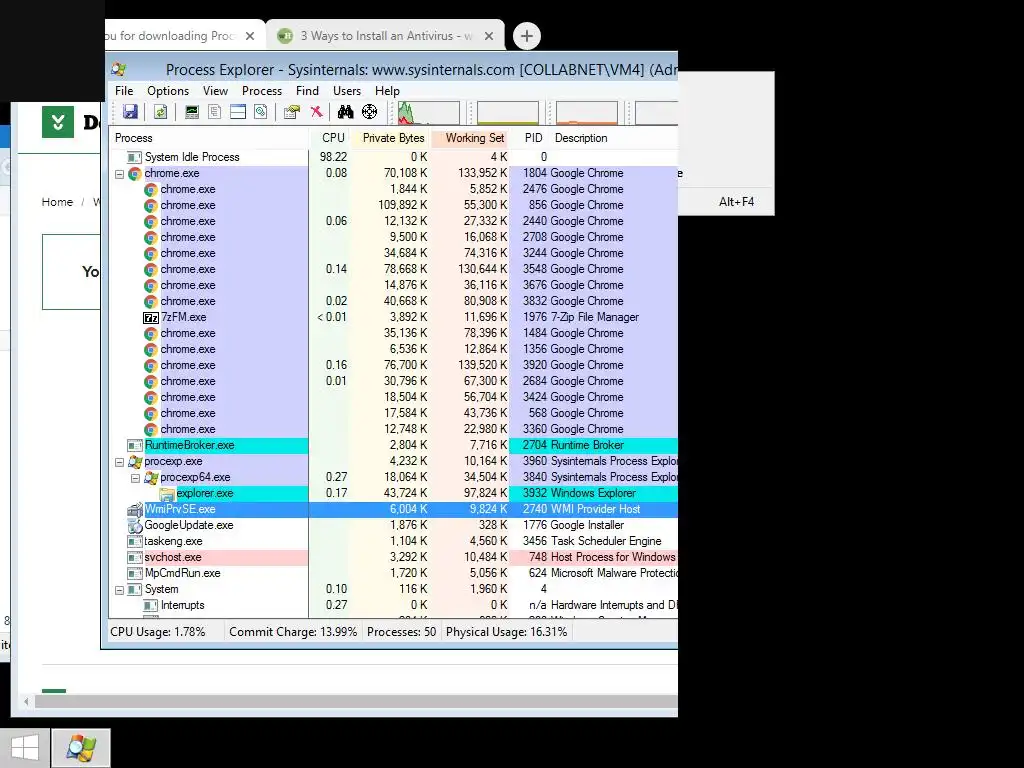Screen dimensions: 1024x768
Task: Click the Save toolbar icon in Process Explorer
Action: pos(131,112)
